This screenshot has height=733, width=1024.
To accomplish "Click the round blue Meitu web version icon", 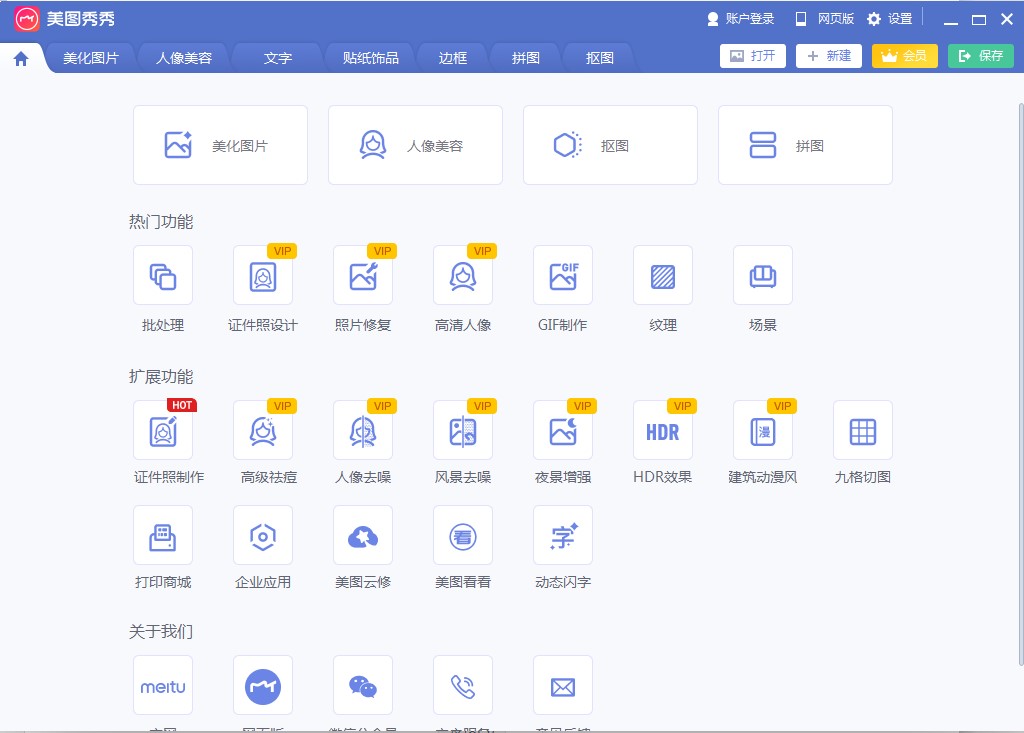I will 263,685.
